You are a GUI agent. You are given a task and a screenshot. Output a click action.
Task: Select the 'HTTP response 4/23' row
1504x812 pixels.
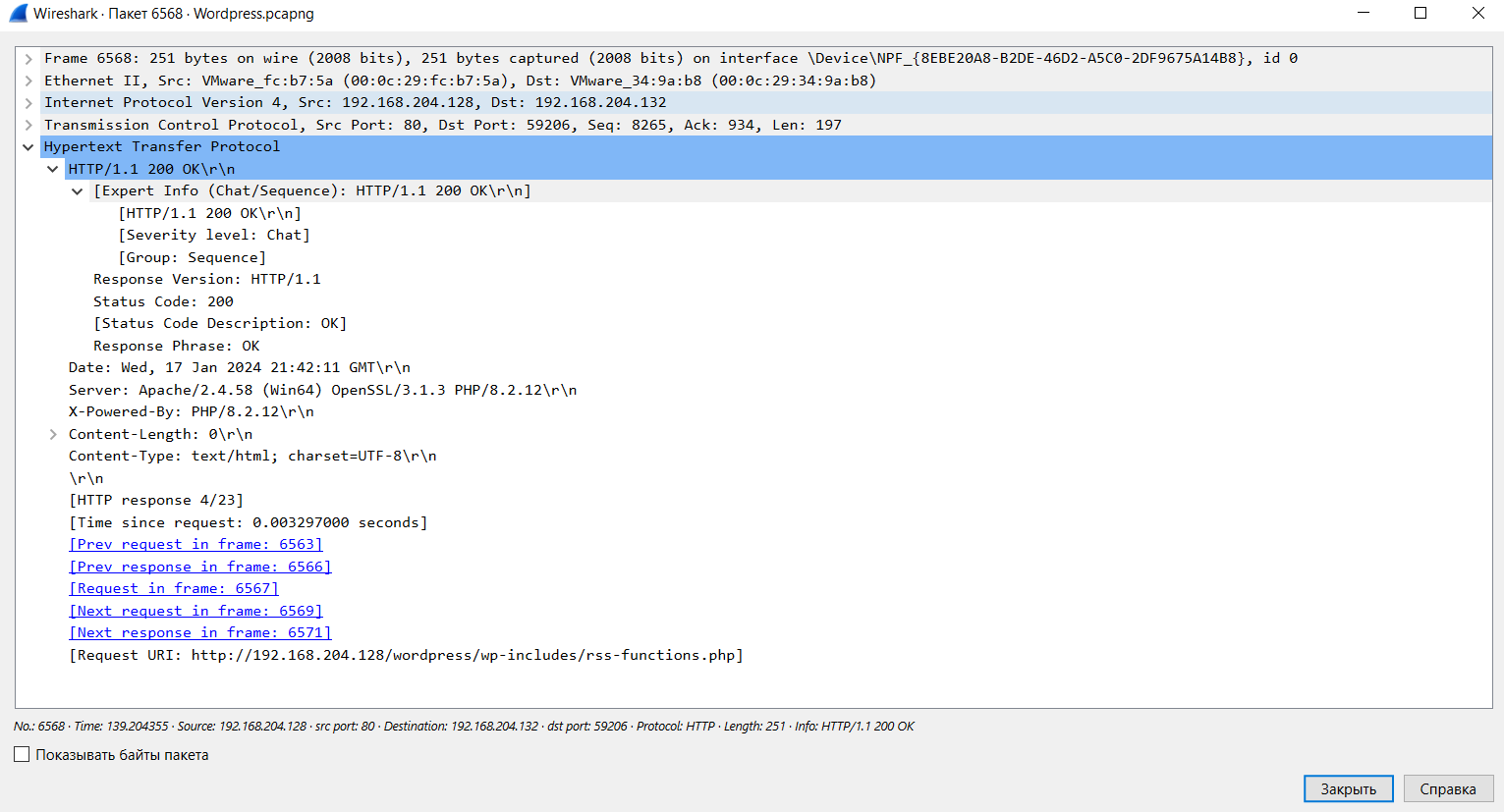click(x=156, y=500)
